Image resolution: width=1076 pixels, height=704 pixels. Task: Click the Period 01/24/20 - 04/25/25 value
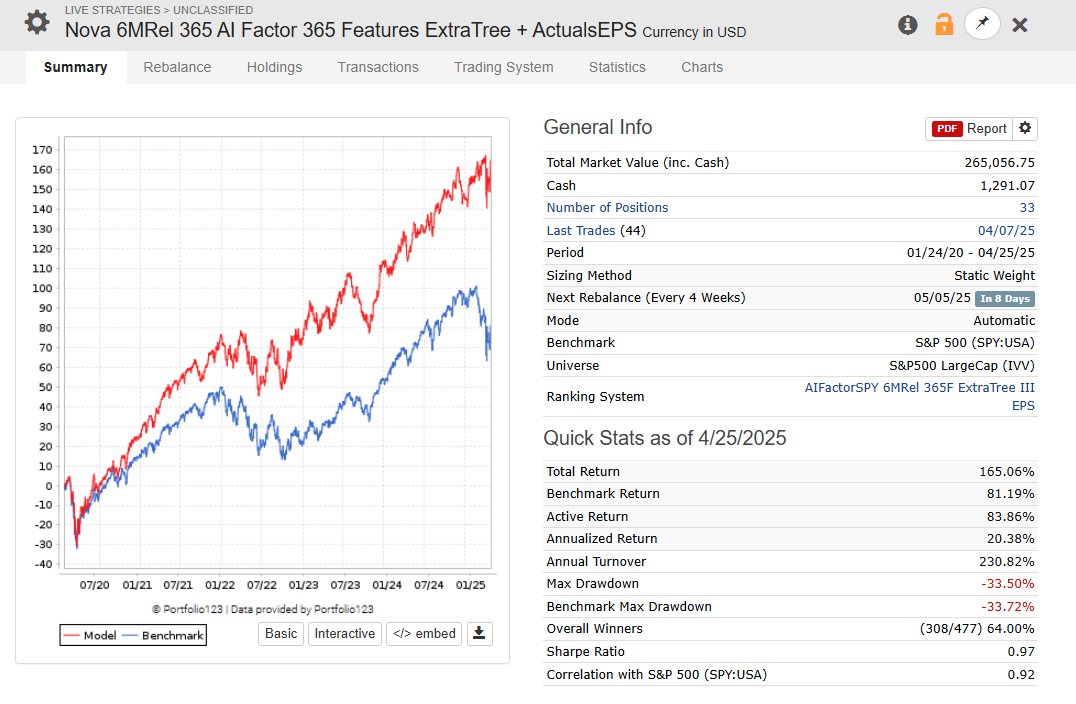(970, 253)
